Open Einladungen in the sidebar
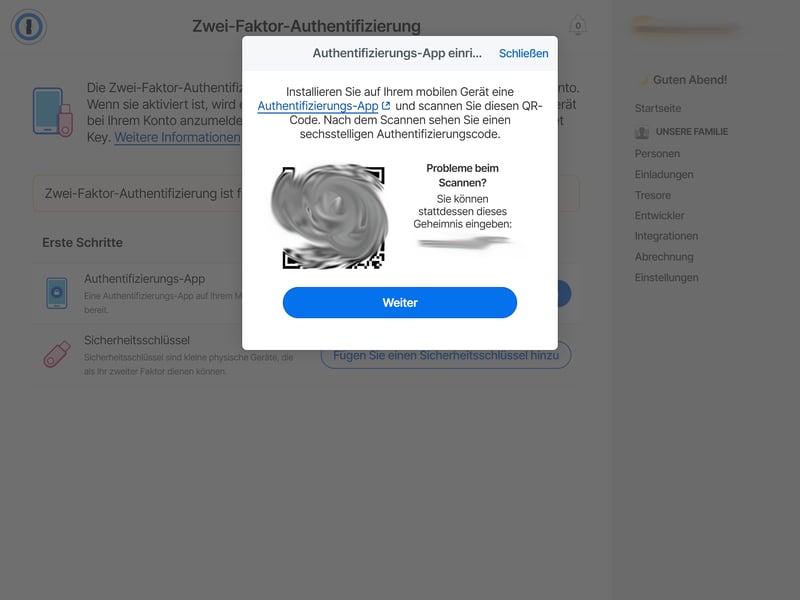This screenshot has height=600, width=800. [x=664, y=174]
